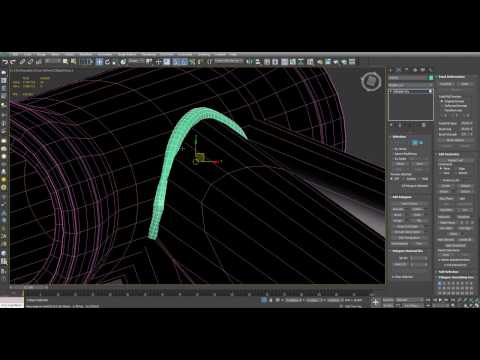Play the animation

(x=440, y=300)
